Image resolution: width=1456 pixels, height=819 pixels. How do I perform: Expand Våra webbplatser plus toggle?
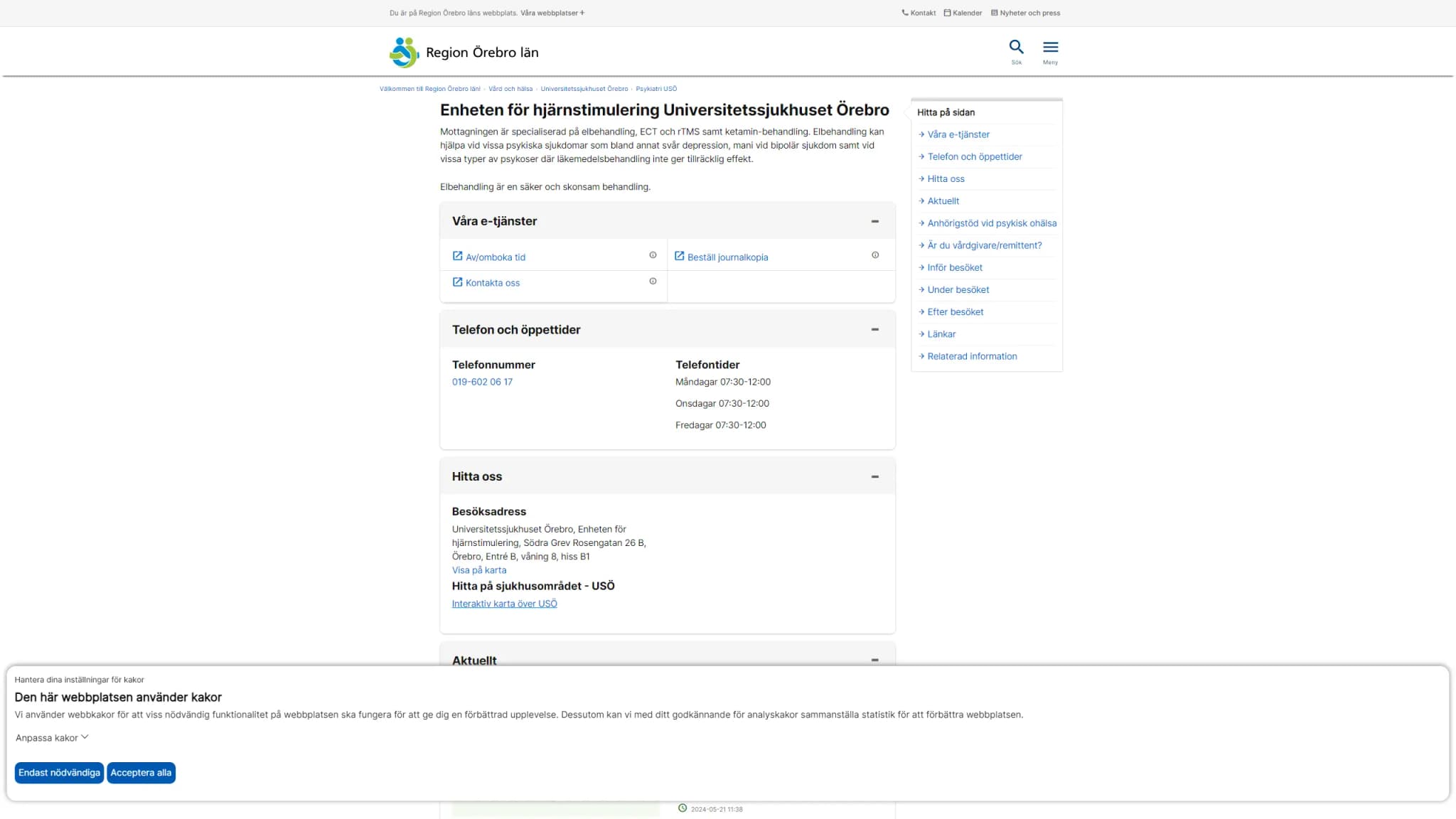pos(552,13)
